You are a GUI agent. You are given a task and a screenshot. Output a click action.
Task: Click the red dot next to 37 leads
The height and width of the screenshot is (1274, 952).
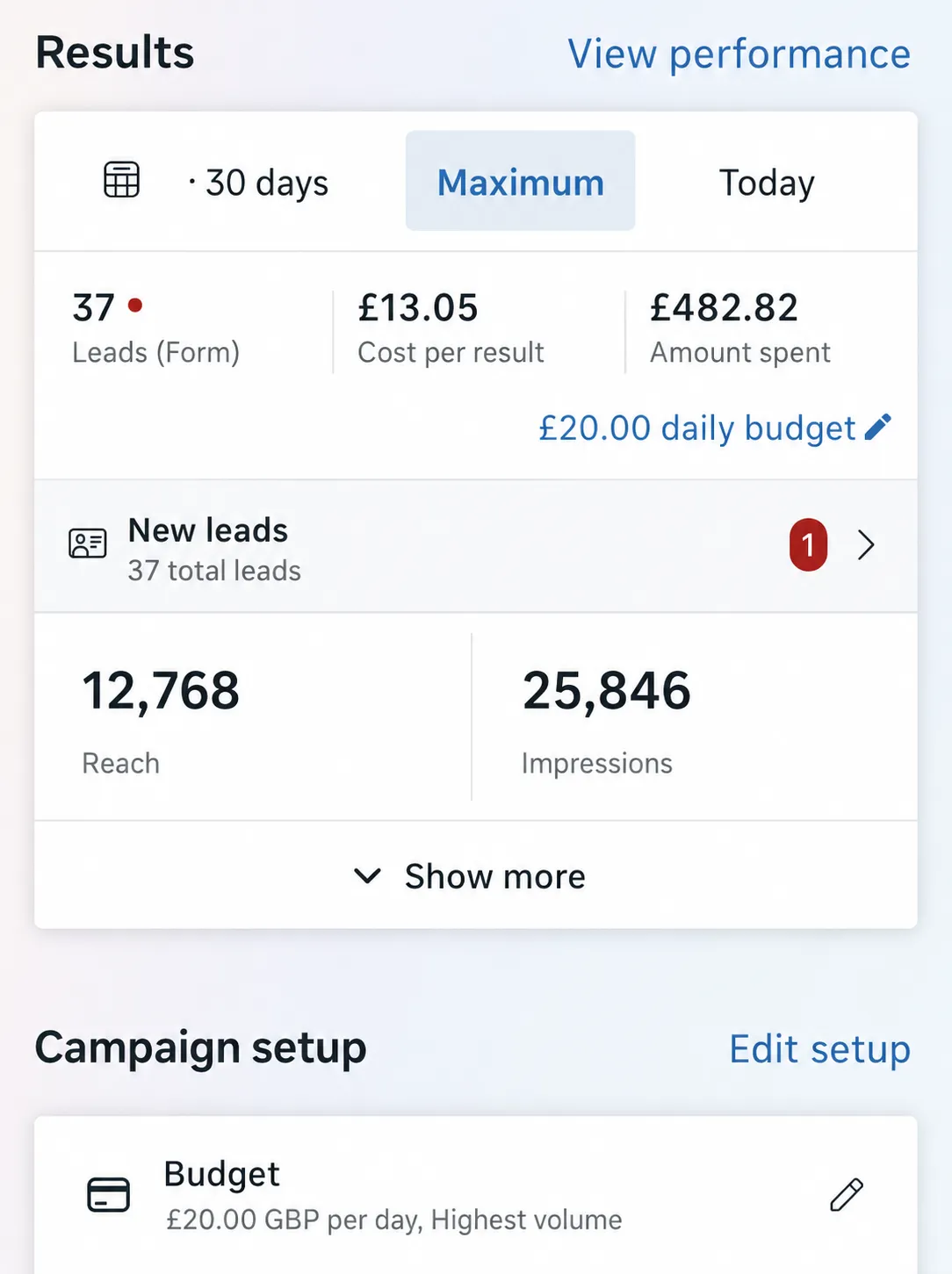point(135,305)
